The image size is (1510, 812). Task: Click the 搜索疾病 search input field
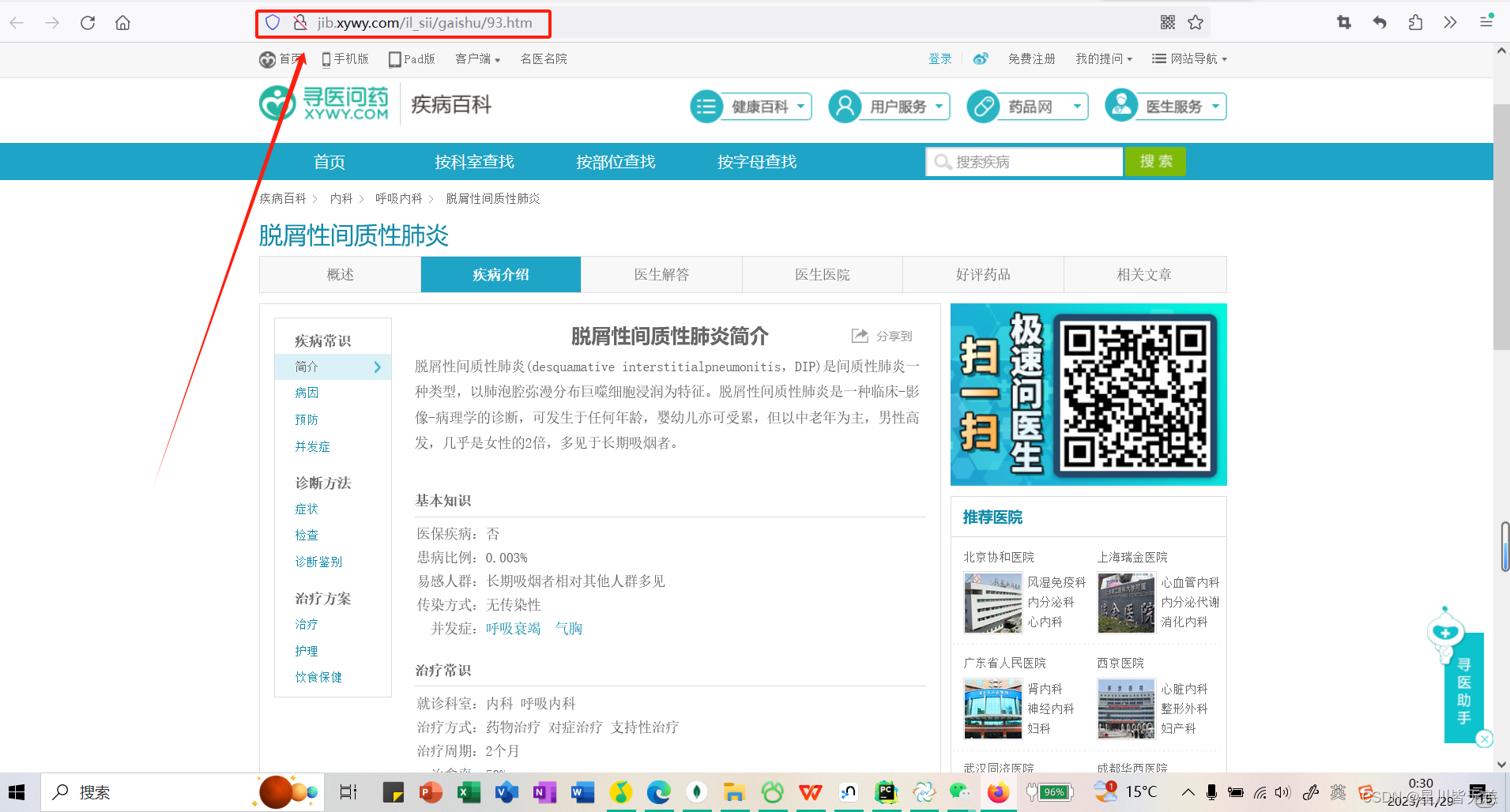[1023, 161]
